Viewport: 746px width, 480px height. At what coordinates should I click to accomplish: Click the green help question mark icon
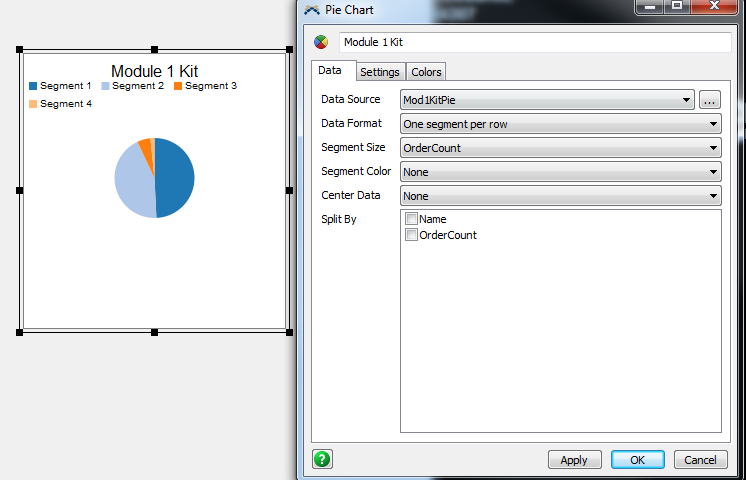pos(322,459)
